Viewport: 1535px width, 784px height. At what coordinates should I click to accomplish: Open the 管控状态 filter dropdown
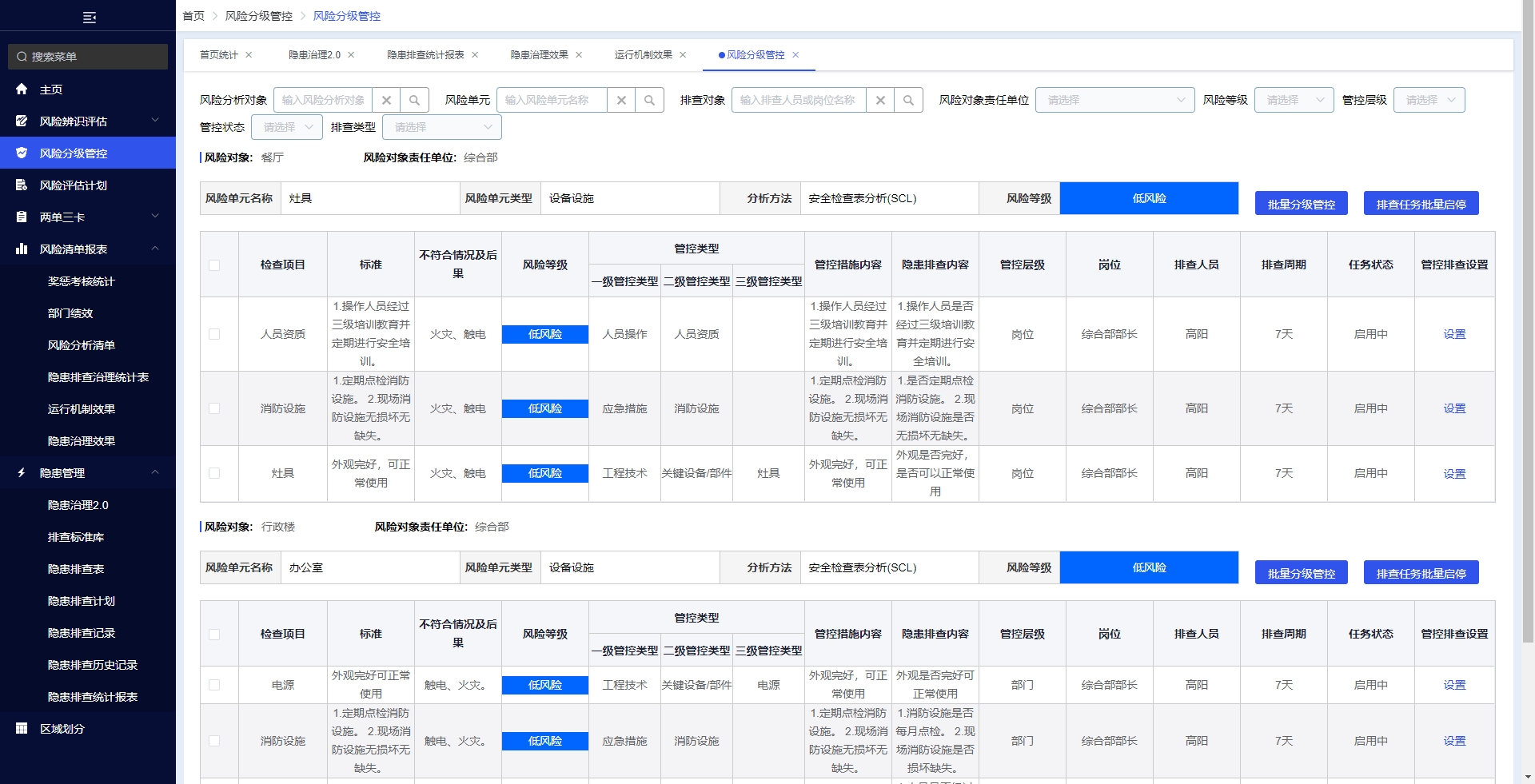tap(287, 127)
